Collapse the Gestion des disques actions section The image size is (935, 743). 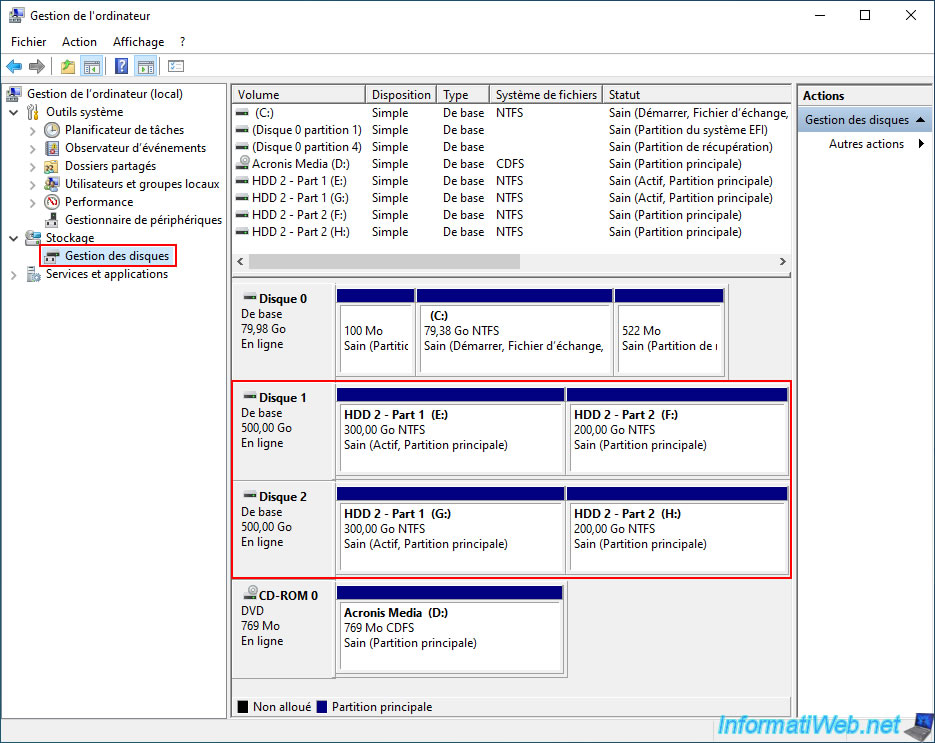[919, 120]
